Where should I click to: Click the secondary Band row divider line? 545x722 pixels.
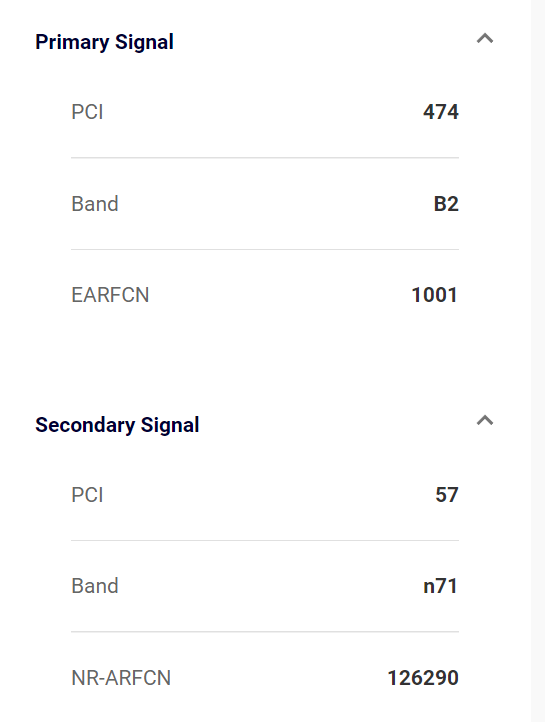[x=265, y=632]
